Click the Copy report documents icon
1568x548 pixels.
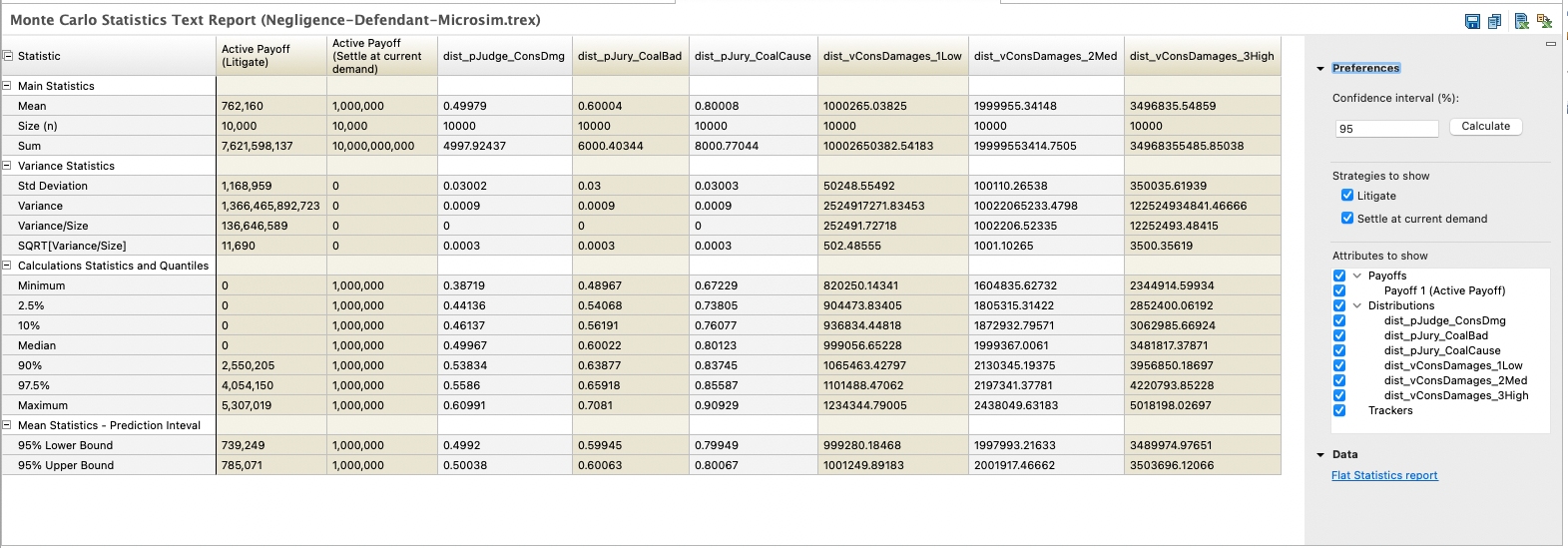1494,21
